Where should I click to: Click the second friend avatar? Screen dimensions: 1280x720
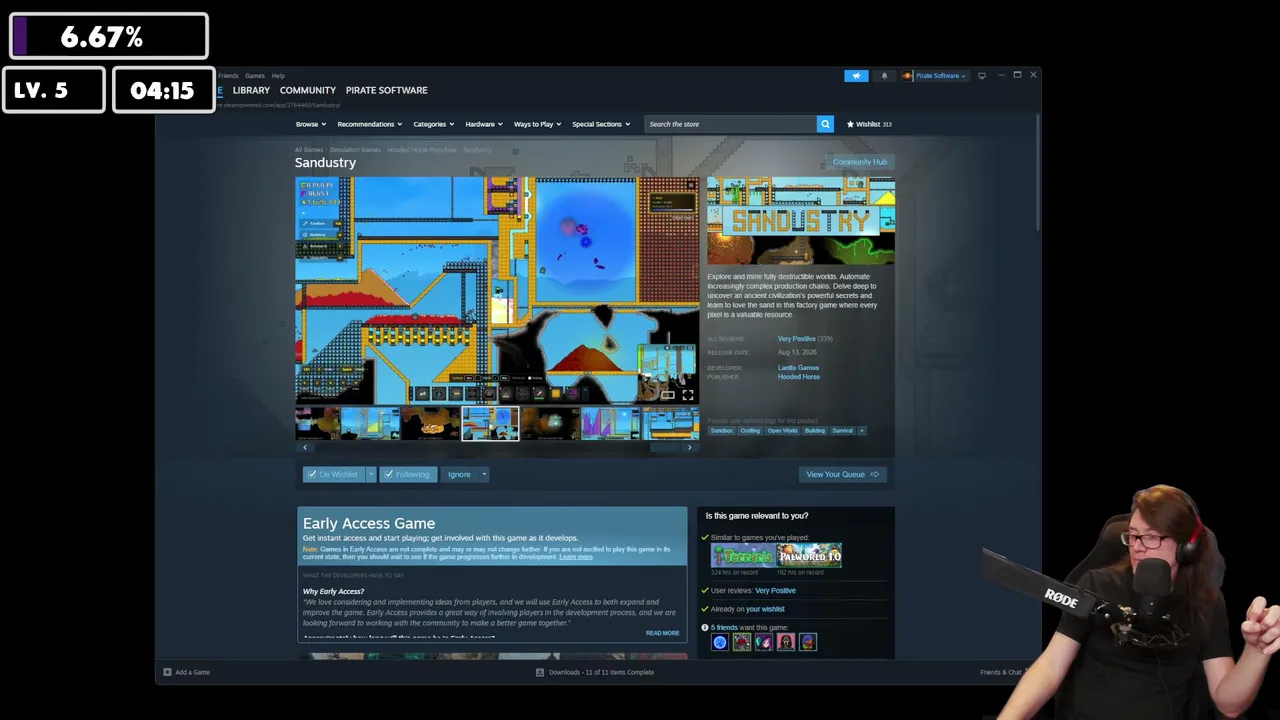tap(741, 642)
